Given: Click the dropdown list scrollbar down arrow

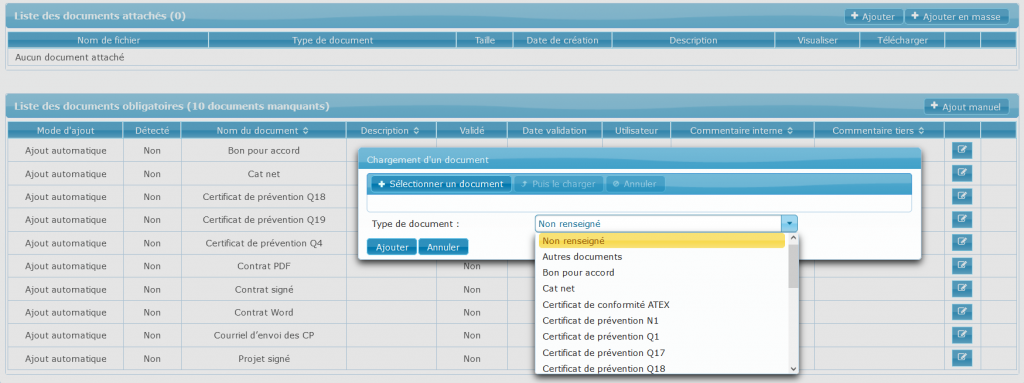Looking at the screenshot, I should [793, 369].
